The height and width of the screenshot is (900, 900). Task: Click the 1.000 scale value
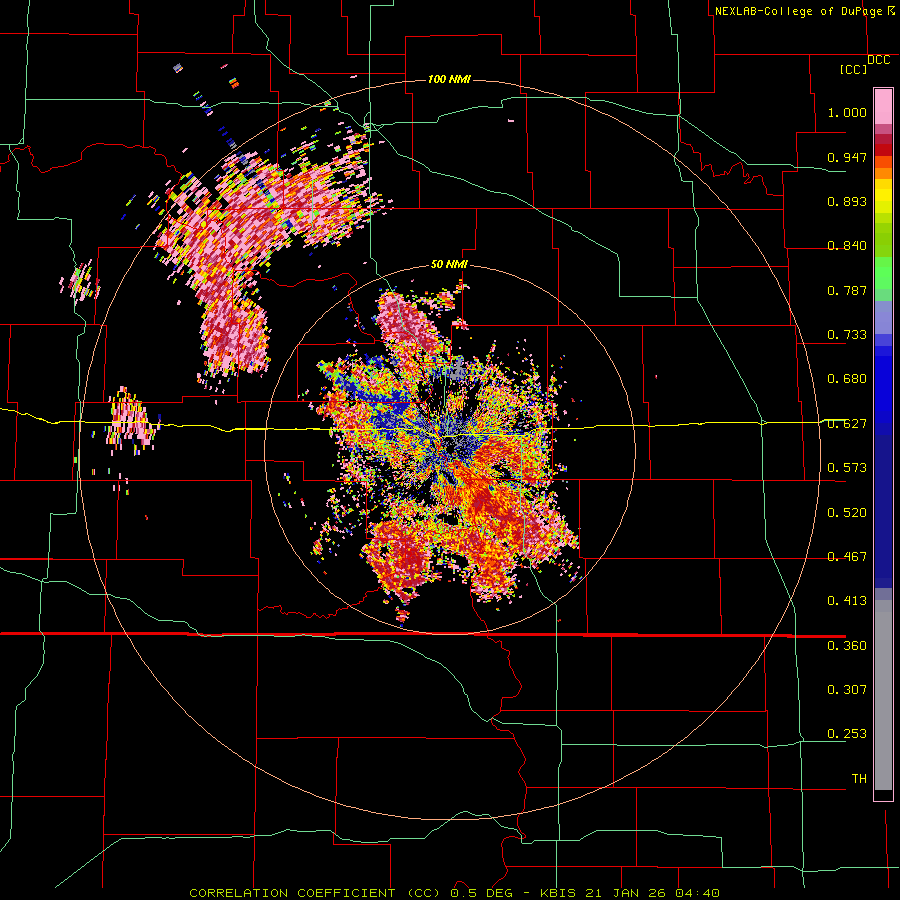847,112
